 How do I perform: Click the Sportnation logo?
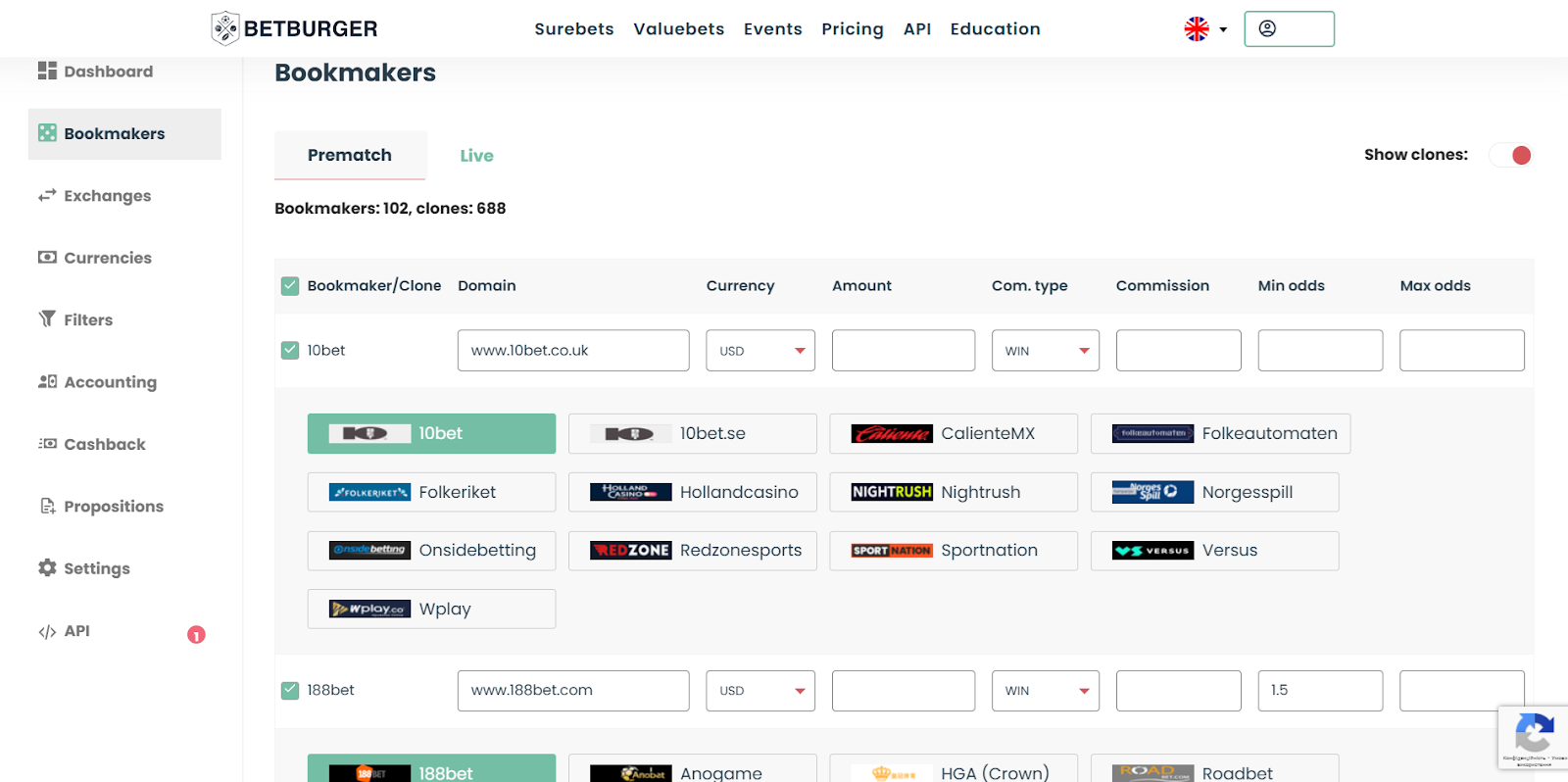point(892,550)
